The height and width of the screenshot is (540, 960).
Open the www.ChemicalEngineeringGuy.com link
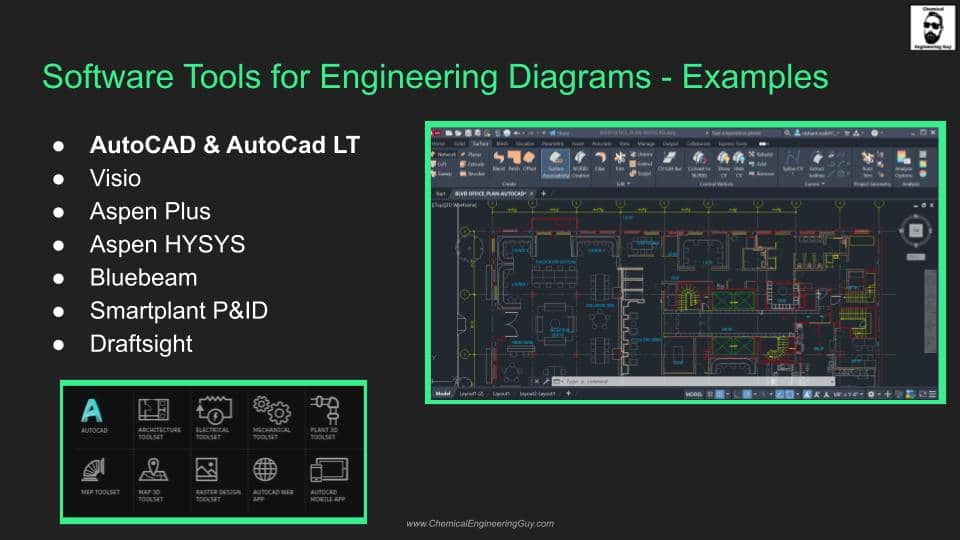pyautogui.click(x=480, y=523)
